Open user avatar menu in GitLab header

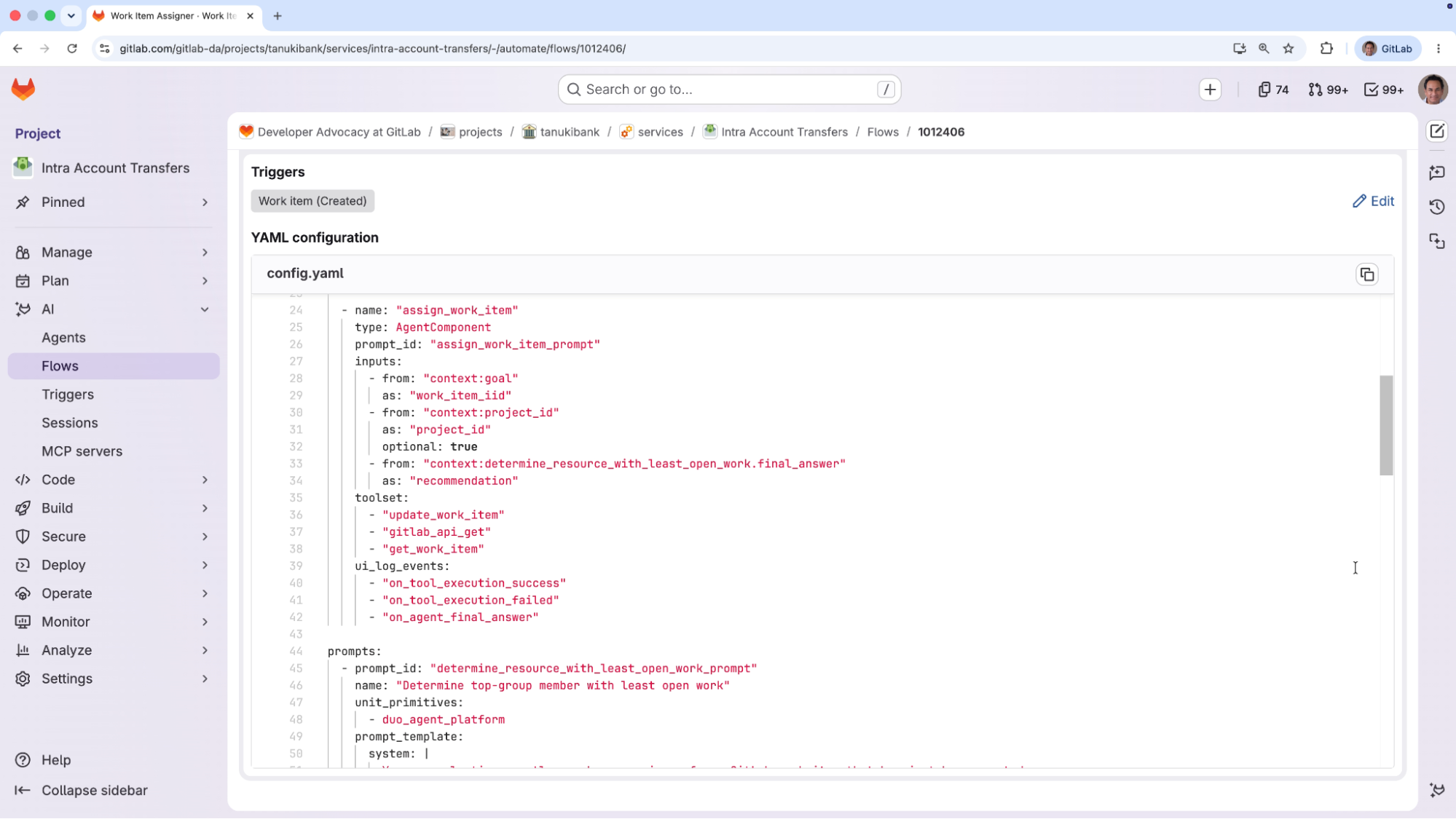(x=1433, y=90)
